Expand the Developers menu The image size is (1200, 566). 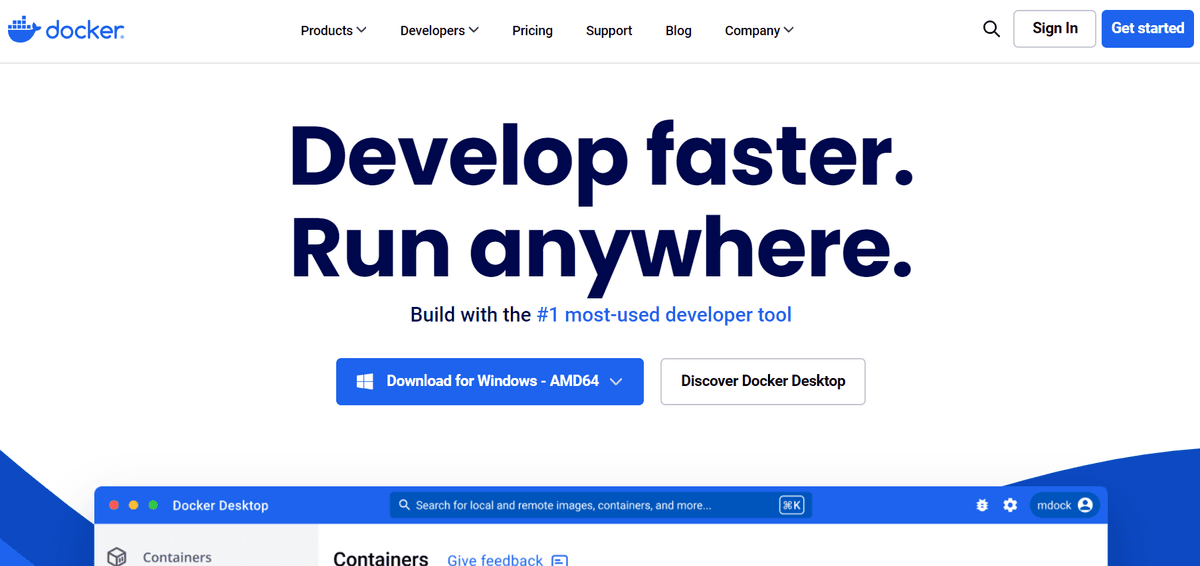(x=439, y=30)
